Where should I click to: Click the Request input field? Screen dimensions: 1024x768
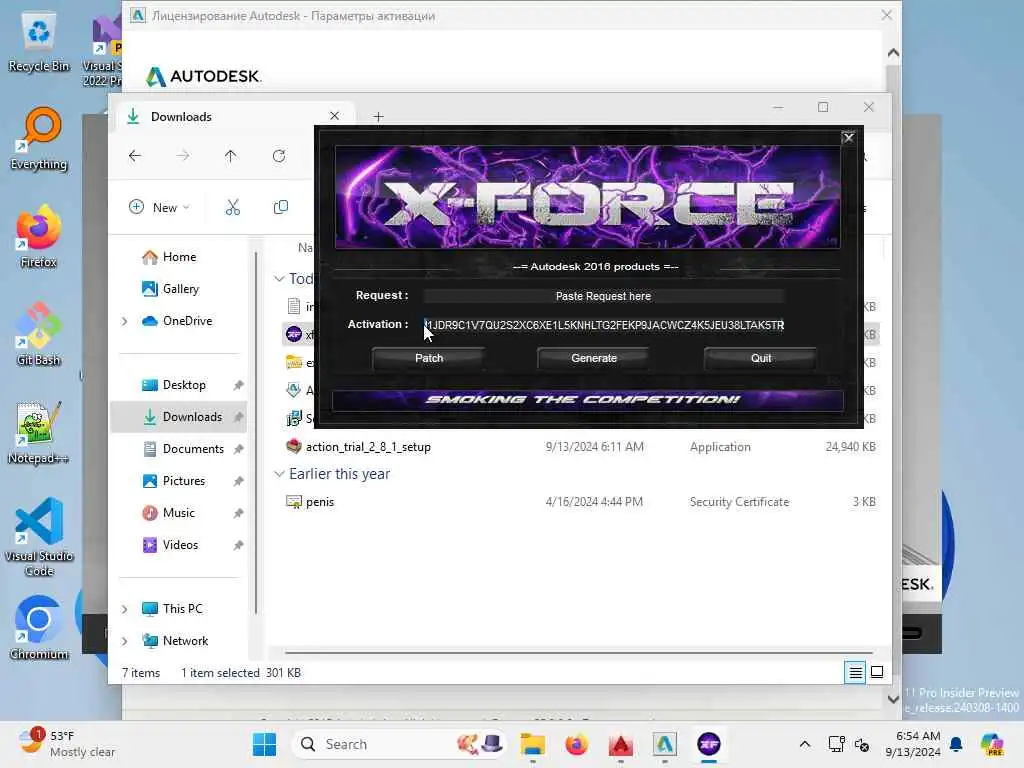603,296
